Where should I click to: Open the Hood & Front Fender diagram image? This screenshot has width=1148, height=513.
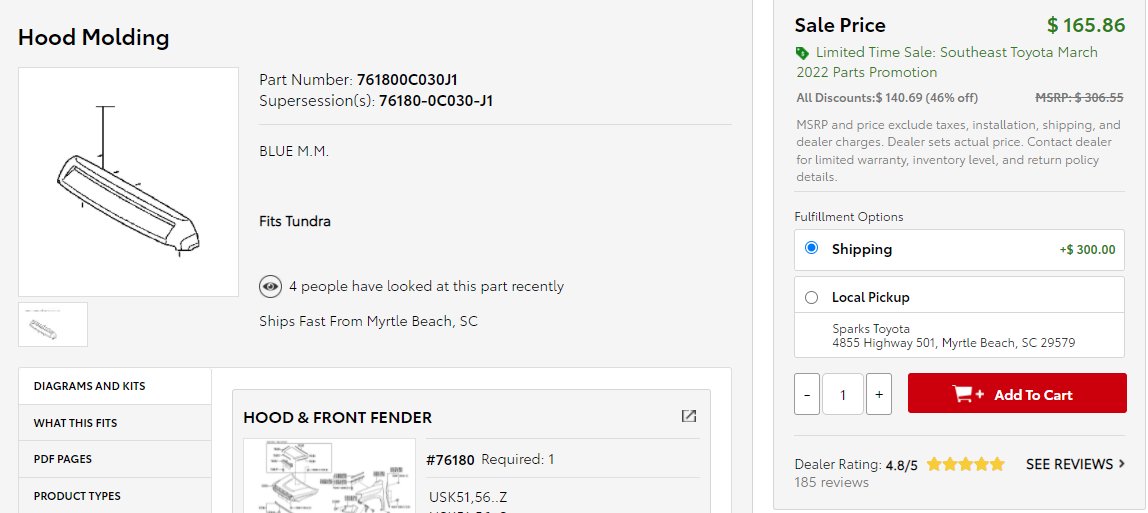point(329,476)
